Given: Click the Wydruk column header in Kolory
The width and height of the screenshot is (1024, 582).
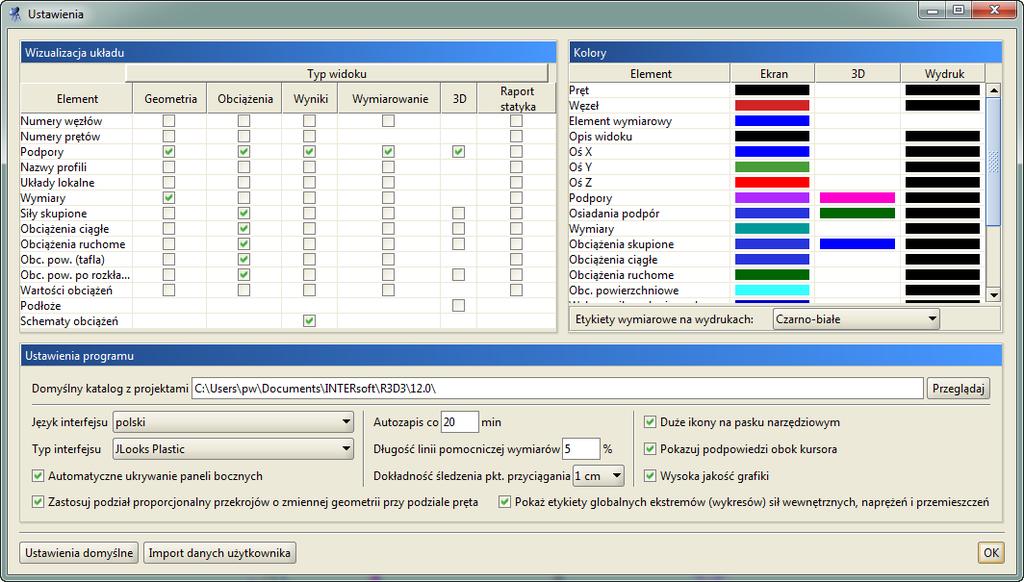Looking at the screenshot, I should pos(943,74).
